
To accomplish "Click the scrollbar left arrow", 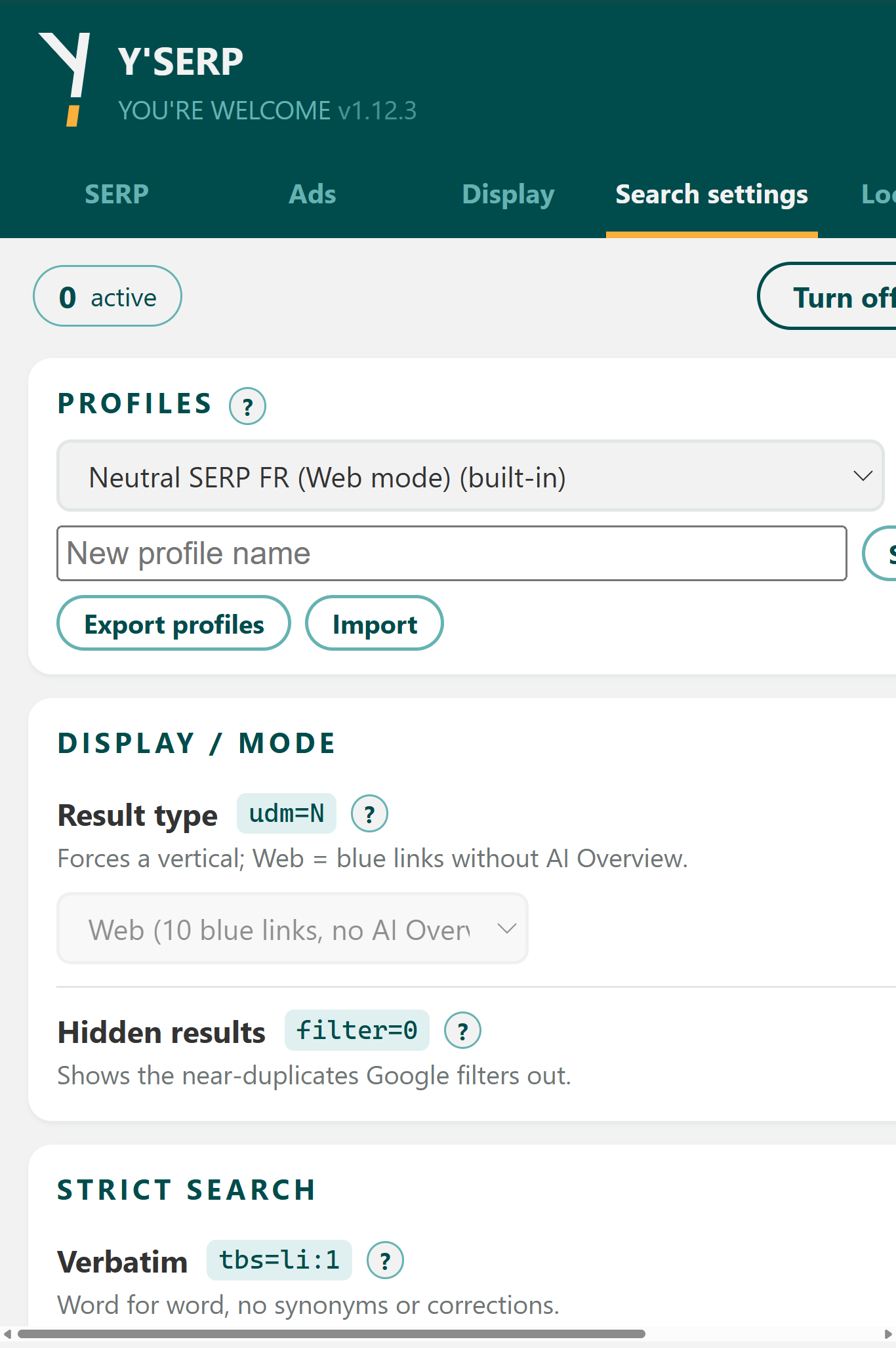I will (x=7, y=1334).
